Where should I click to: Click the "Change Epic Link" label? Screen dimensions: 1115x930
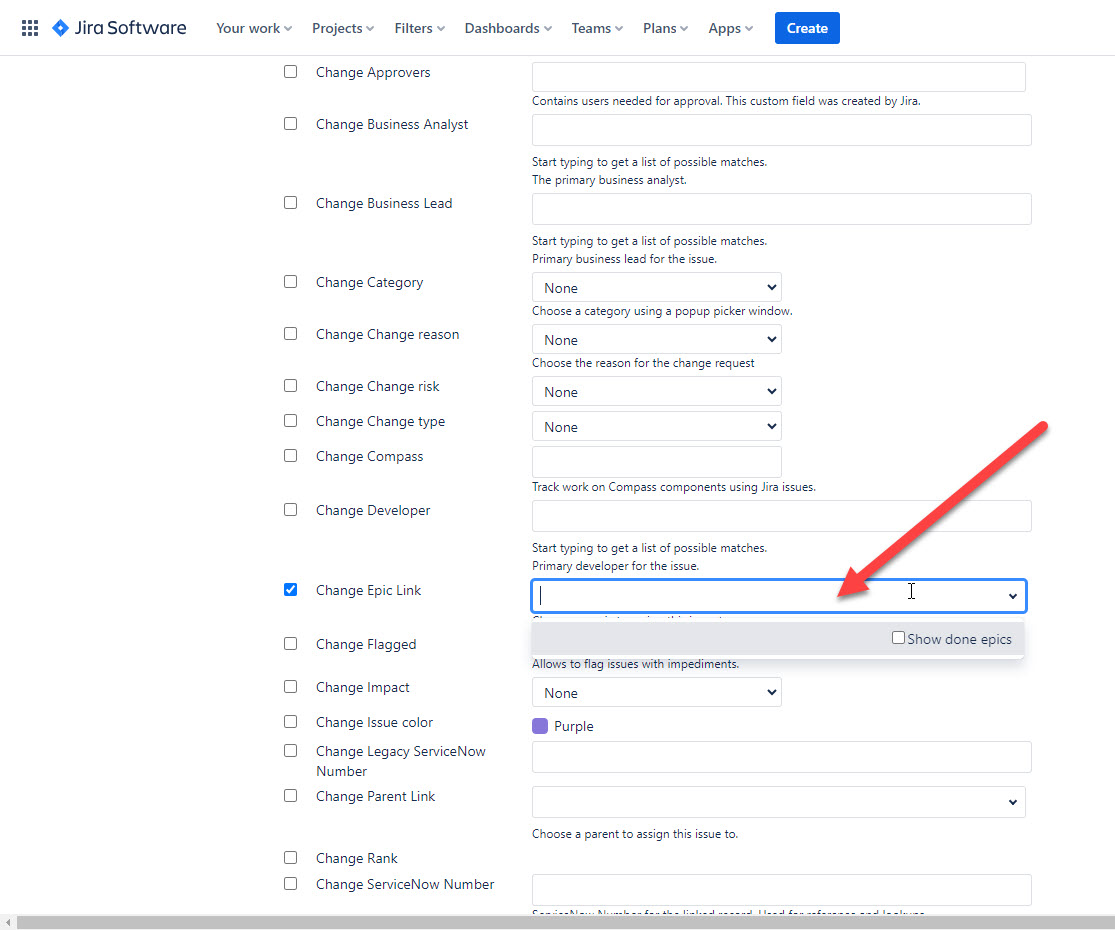pyautogui.click(x=368, y=590)
